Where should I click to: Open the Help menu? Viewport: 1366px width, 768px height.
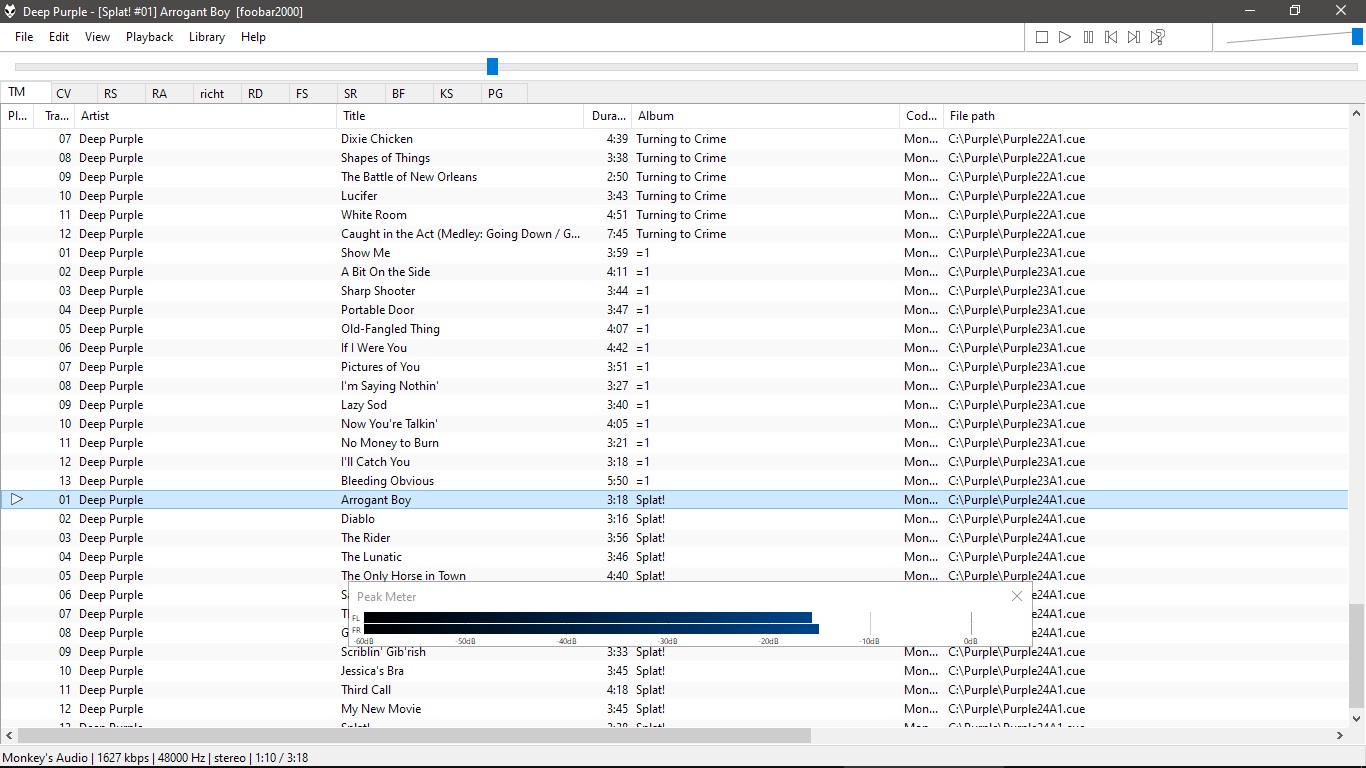coord(253,37)
